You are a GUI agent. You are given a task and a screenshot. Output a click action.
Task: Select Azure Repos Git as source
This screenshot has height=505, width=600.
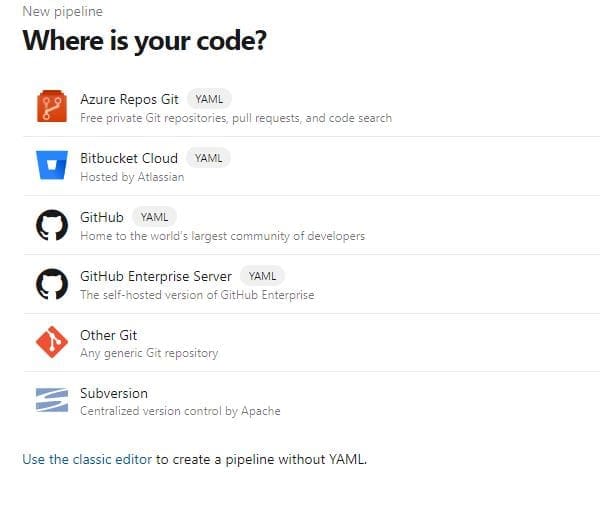click(x=129, y=99)
